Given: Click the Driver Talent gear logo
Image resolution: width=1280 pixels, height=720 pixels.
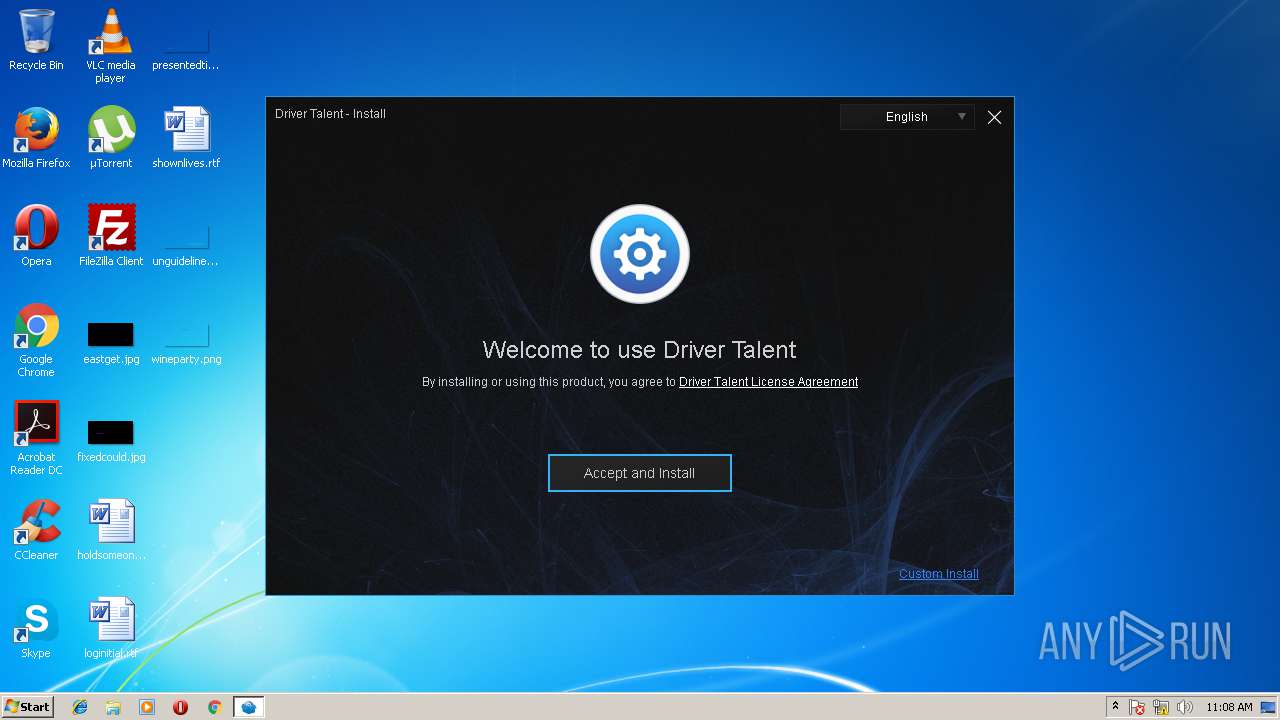Looking at the screenshot, I should 640,254.
